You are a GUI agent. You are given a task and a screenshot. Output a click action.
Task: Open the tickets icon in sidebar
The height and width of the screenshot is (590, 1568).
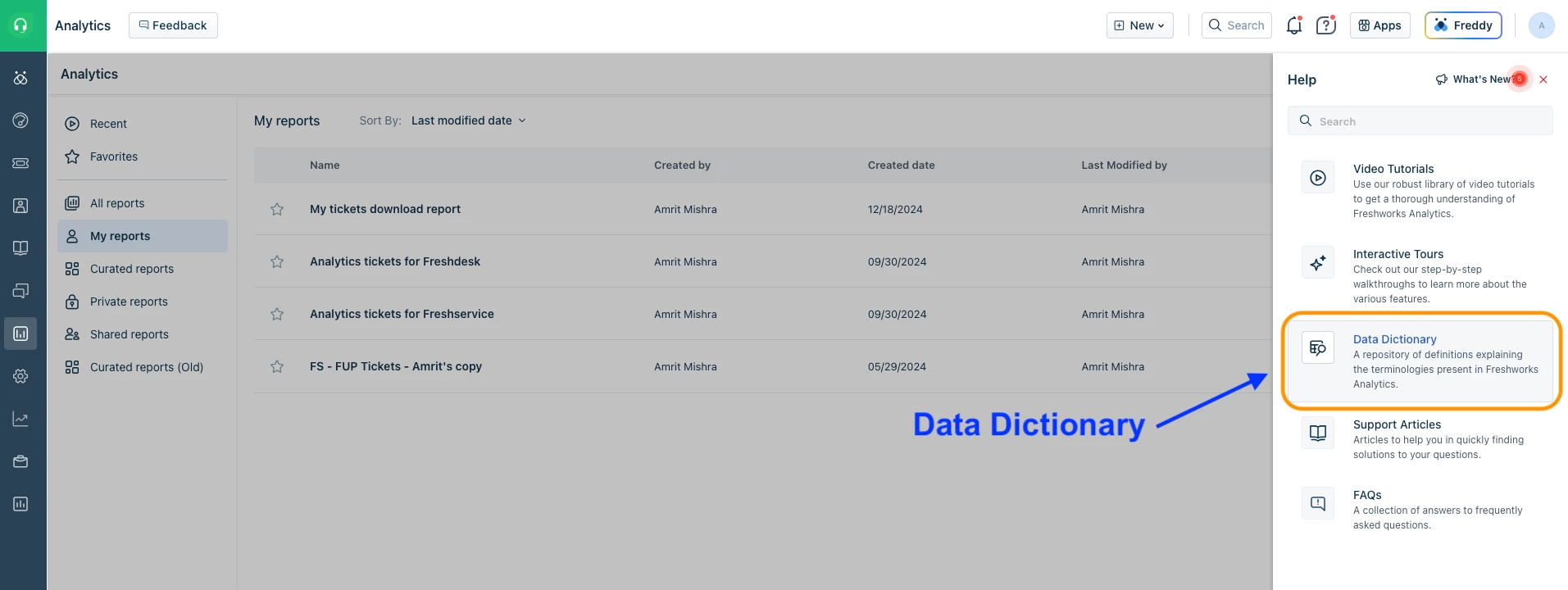coord(20,163)
